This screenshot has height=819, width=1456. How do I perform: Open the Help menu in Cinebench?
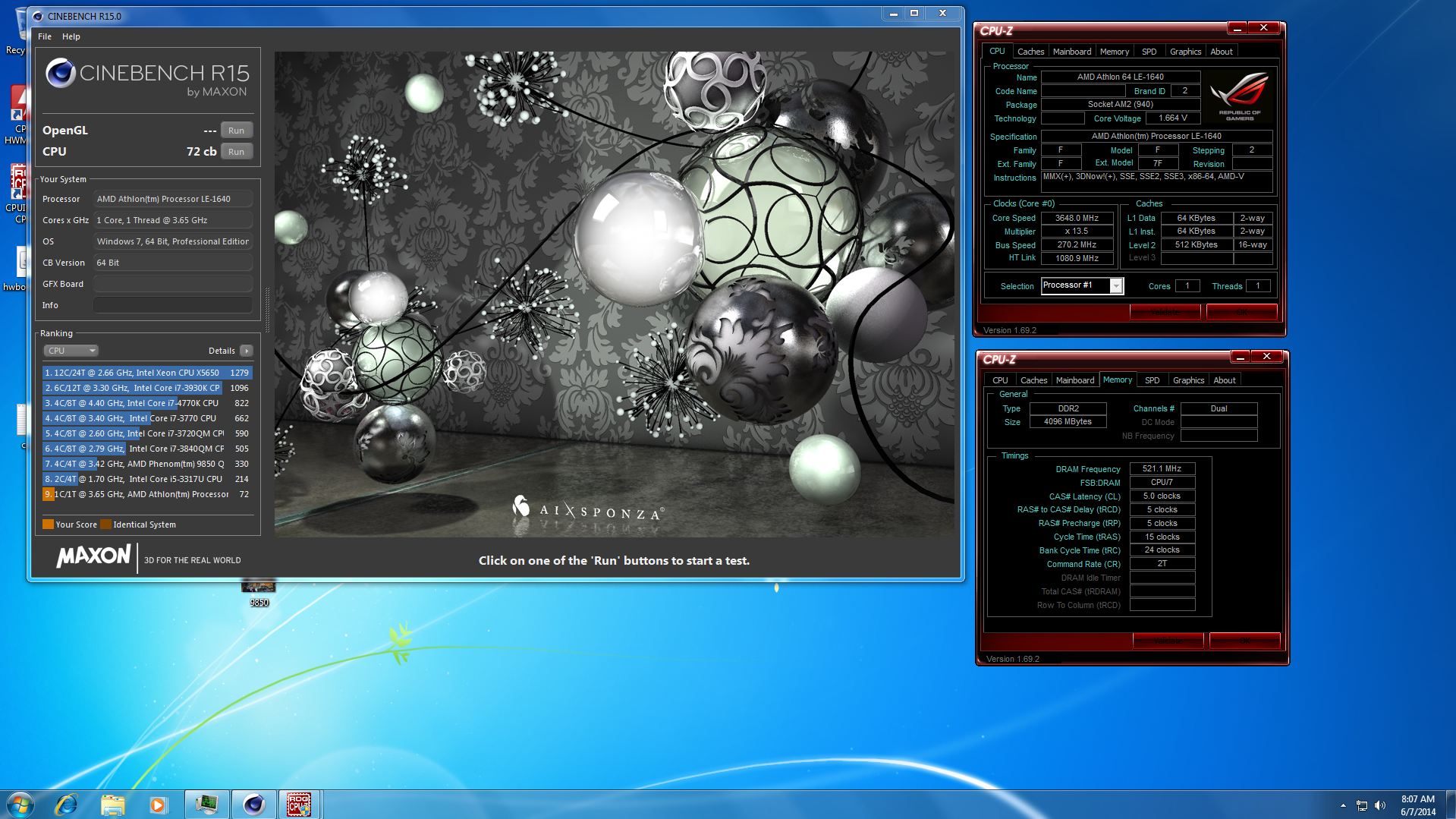71,36
